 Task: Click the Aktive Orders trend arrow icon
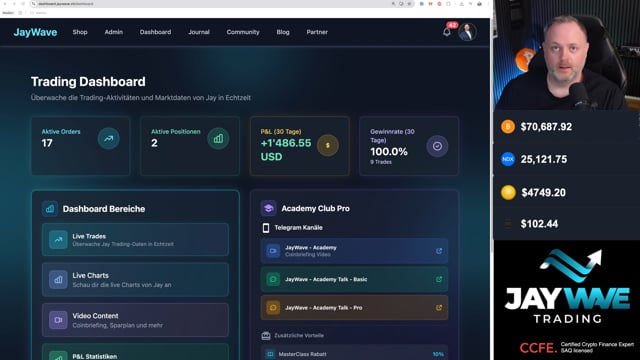[x=109, y=138]
